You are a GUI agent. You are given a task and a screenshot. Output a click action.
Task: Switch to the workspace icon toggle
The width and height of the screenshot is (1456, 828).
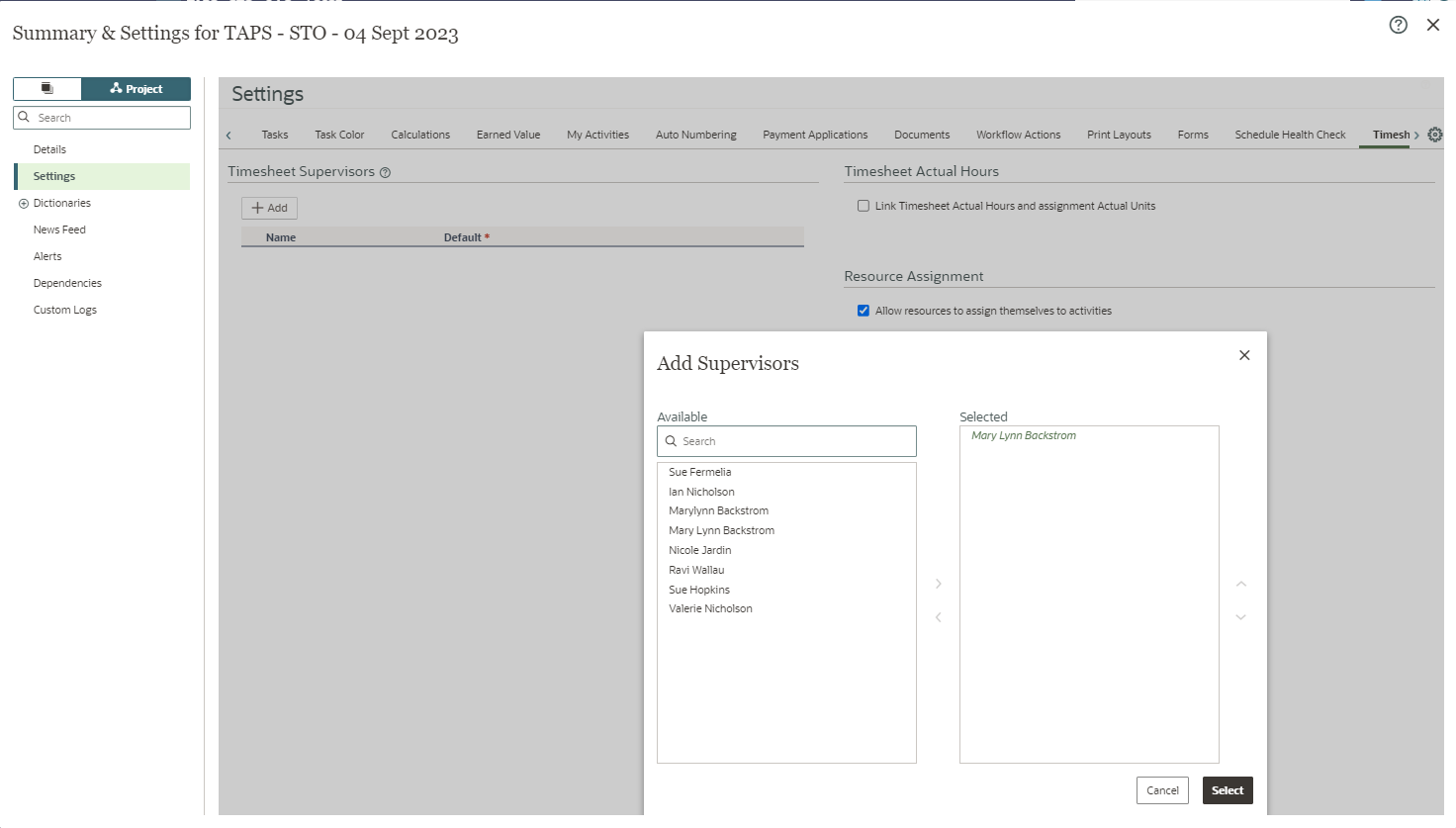(x=47, y=89)
